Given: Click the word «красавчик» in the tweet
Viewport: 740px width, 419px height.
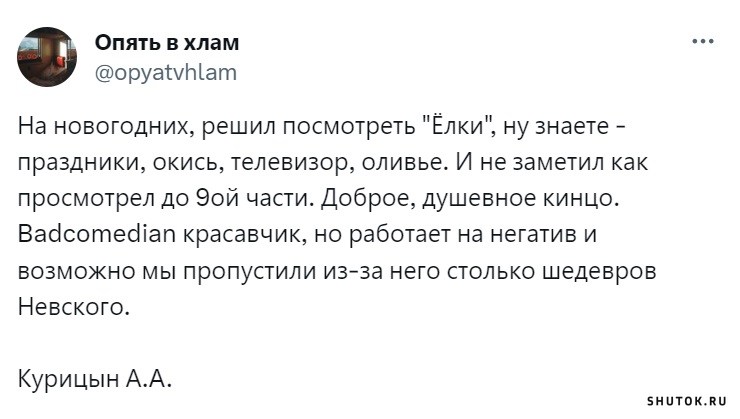Looking at the screenshot, I should tap(244, 235).
